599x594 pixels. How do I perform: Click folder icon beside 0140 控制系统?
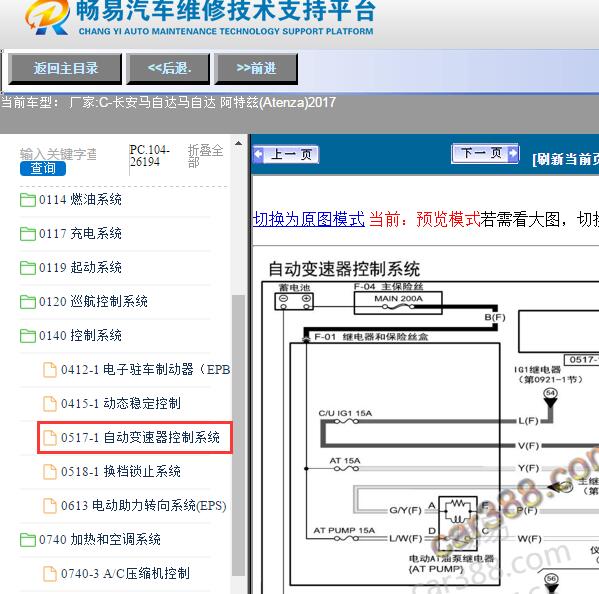point(28,336)
